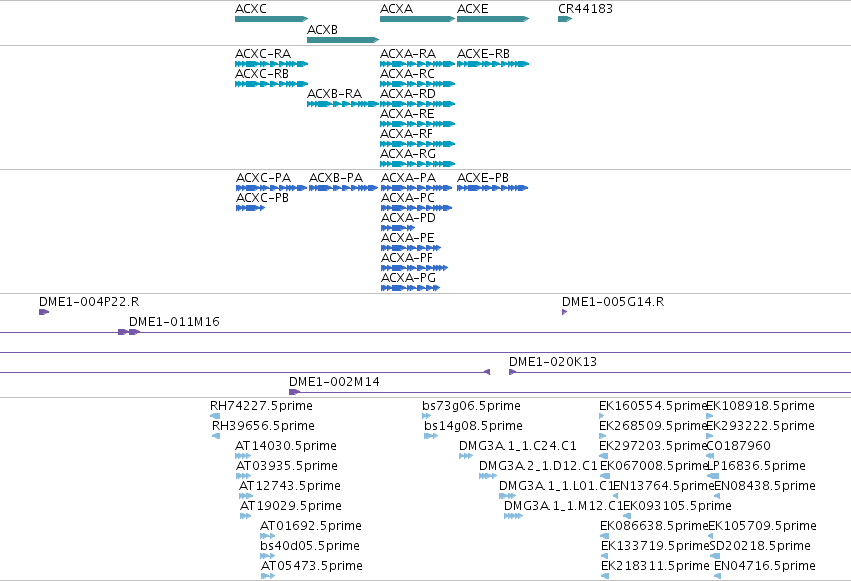Select feature DMG3A.1_1.M12.C1

click(x=513, y=516)
